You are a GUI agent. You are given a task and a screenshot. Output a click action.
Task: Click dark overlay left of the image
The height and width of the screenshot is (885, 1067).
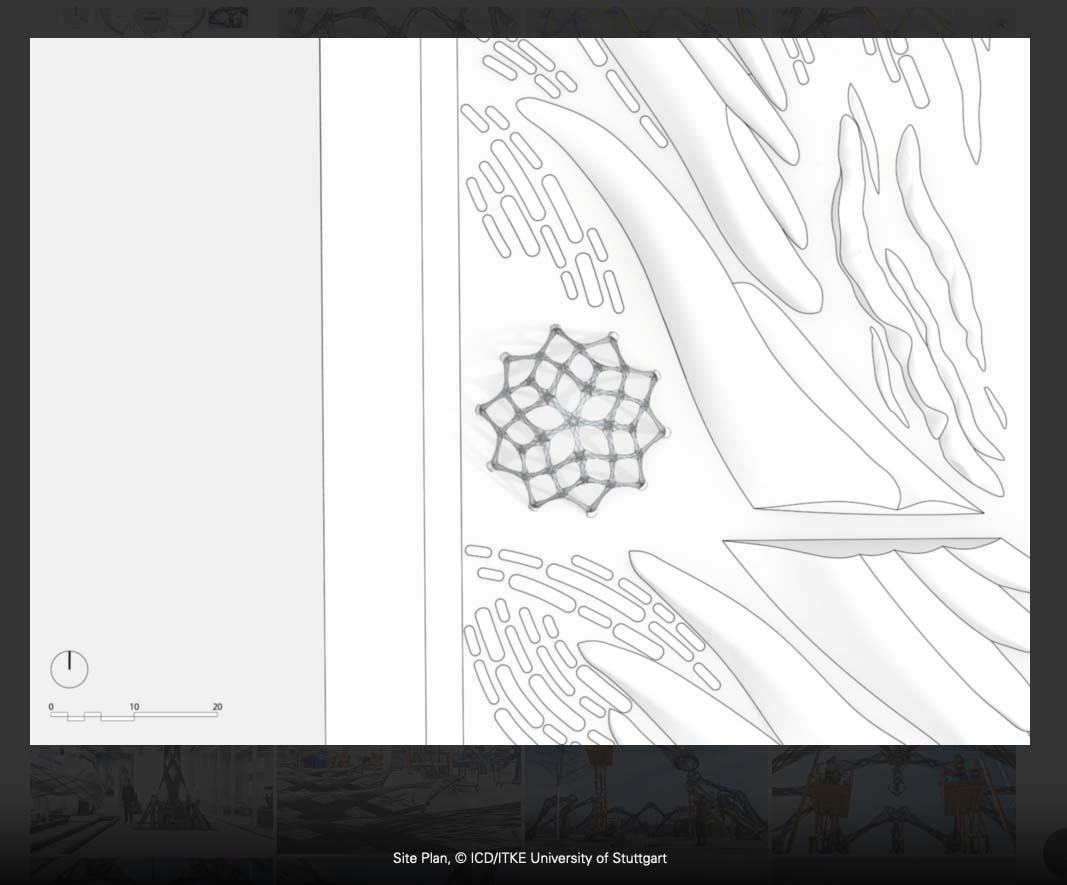tap(14, 400)
